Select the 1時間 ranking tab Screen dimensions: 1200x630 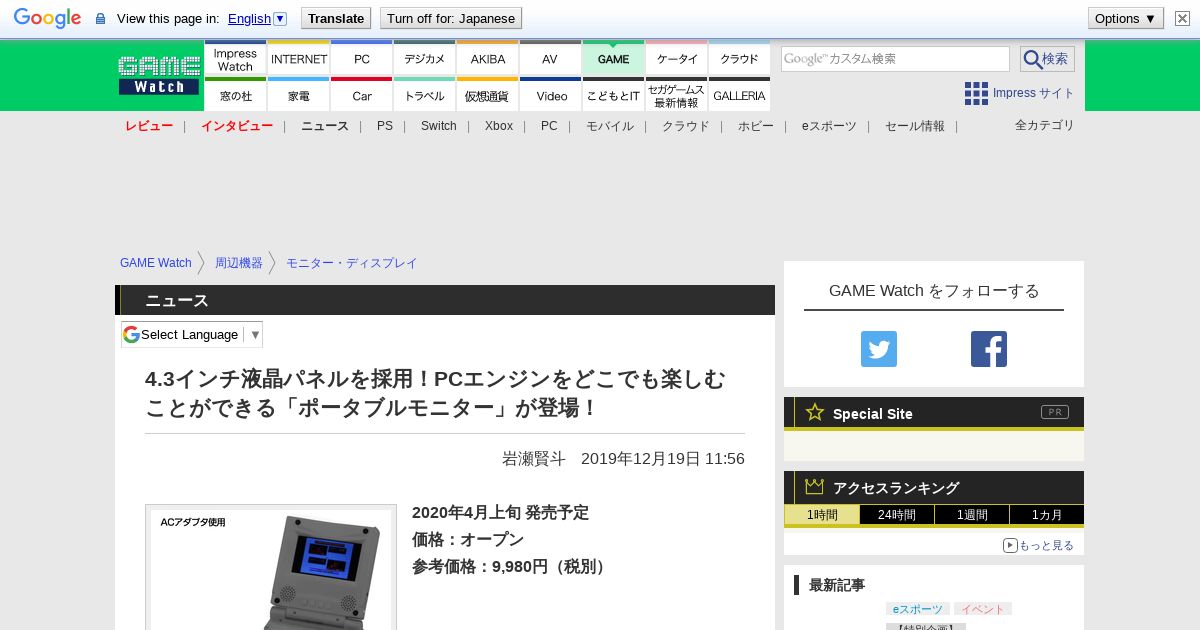(x=822, y=515)
